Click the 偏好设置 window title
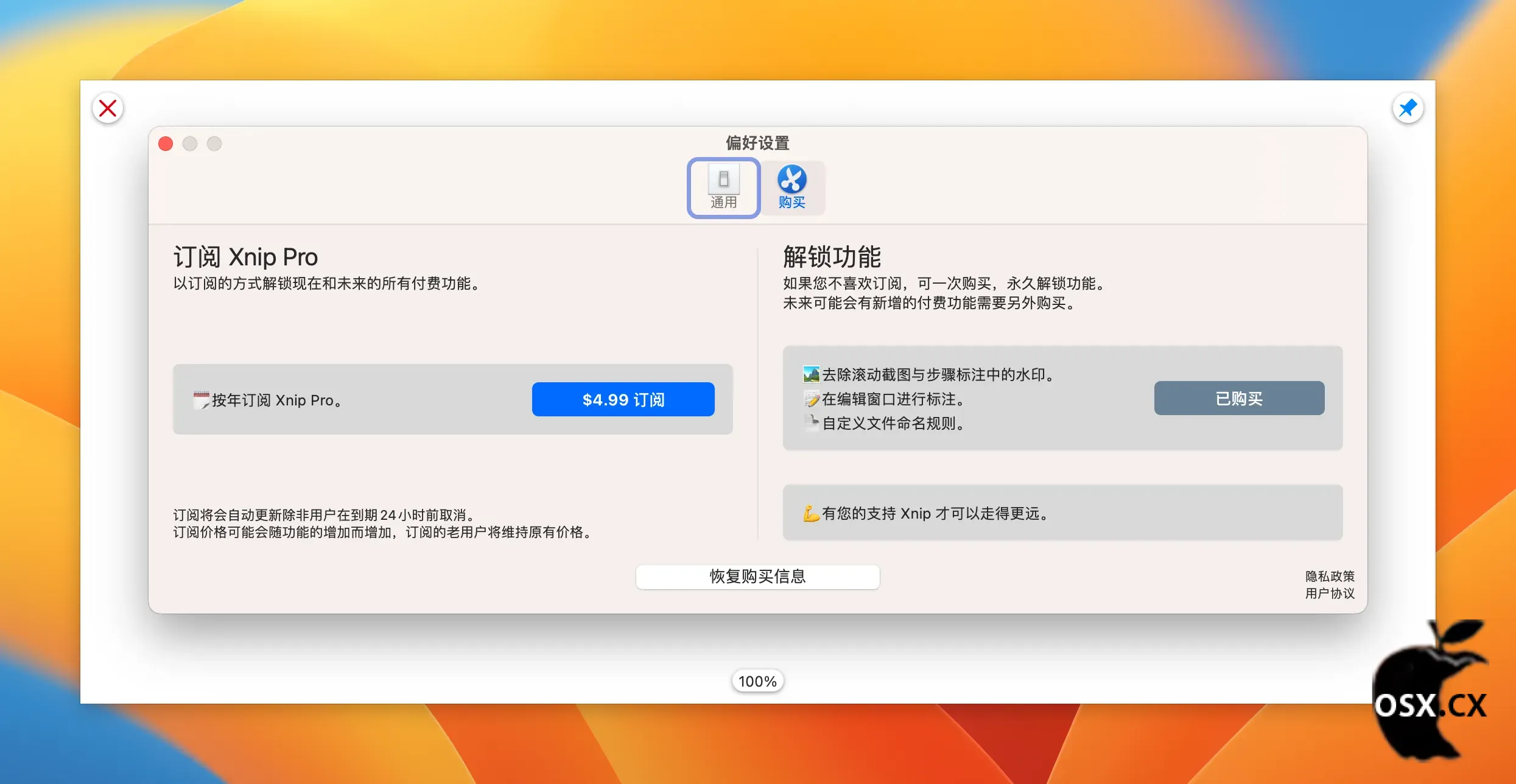This screenshot has height=784, width=1516. click(757, 143)
